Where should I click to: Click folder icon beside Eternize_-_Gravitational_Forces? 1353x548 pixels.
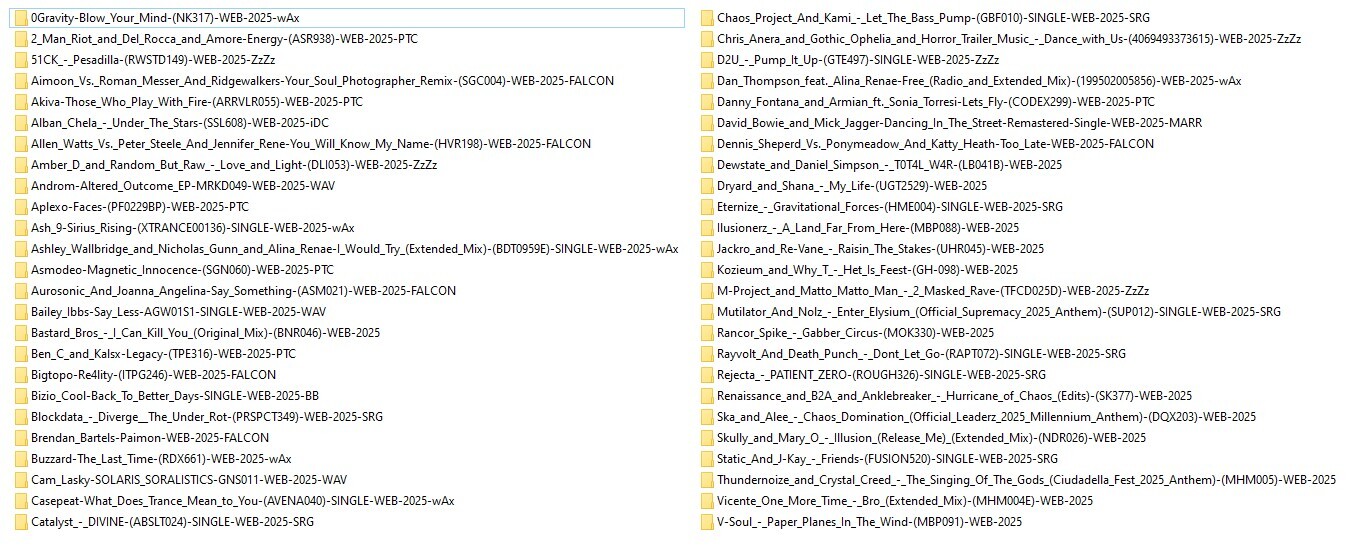[707, 207]
